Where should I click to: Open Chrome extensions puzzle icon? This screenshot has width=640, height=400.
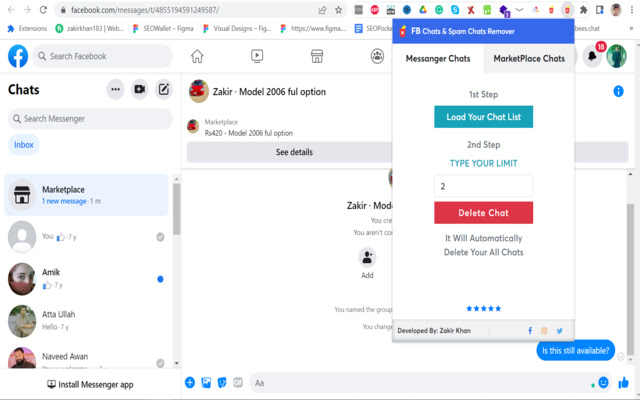click(x=584, y=10)
